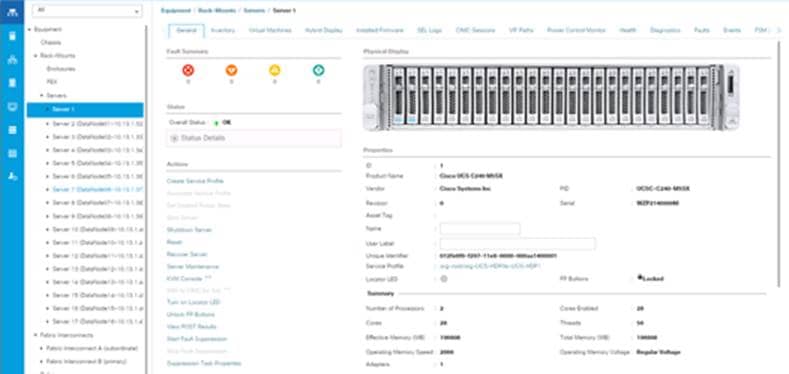Open the VM section in the navigation rail

12,106
